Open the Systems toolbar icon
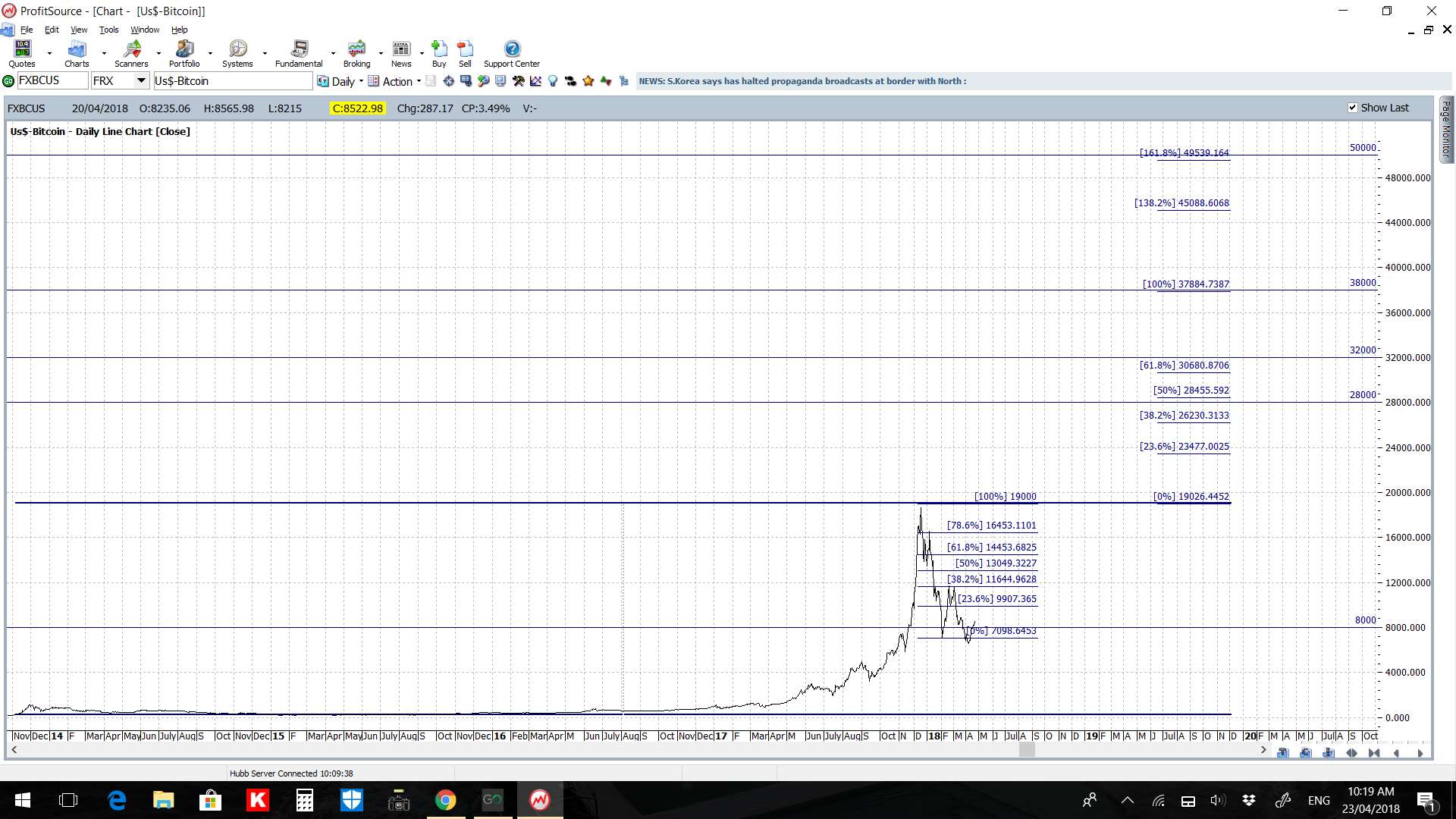Viewport: 1456px width, 819px height. [x=237, y=53]
